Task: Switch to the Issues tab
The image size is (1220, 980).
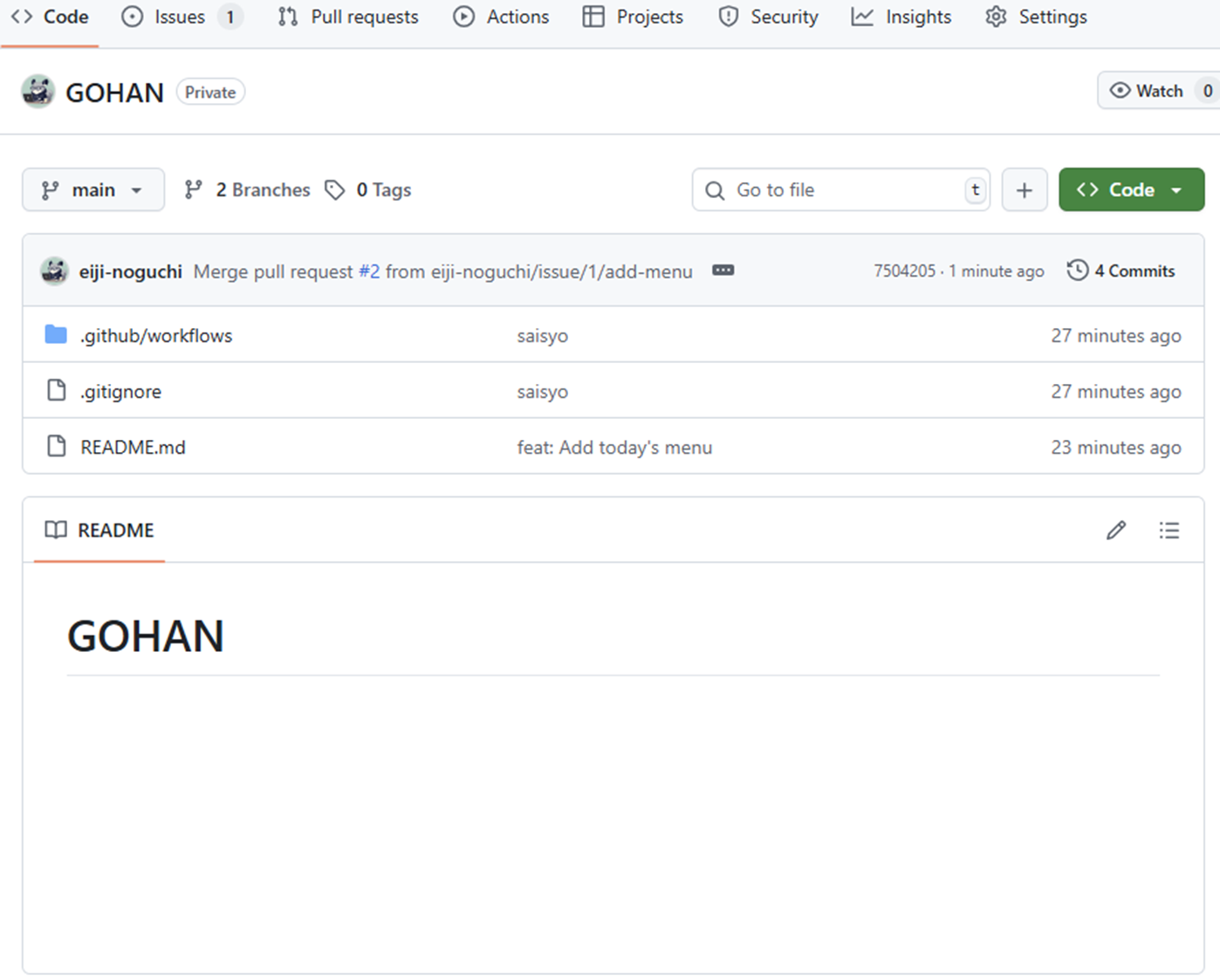Action: (181, 16)
